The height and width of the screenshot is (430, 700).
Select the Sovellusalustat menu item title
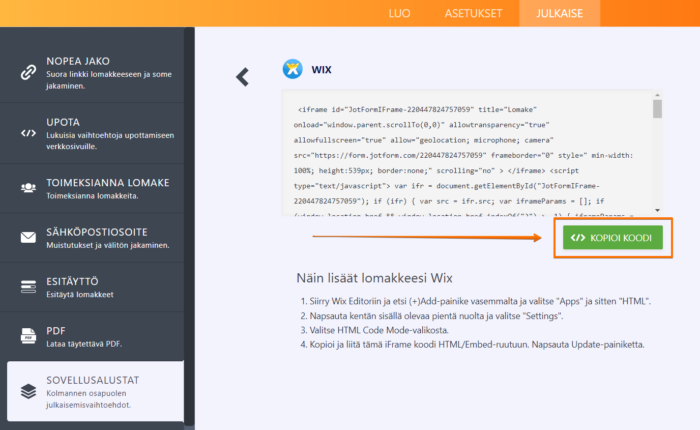[x=92, y=380]
